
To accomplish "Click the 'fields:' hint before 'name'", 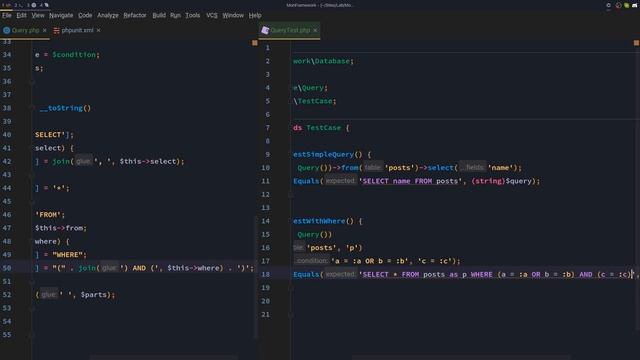I will coord(473,168).
